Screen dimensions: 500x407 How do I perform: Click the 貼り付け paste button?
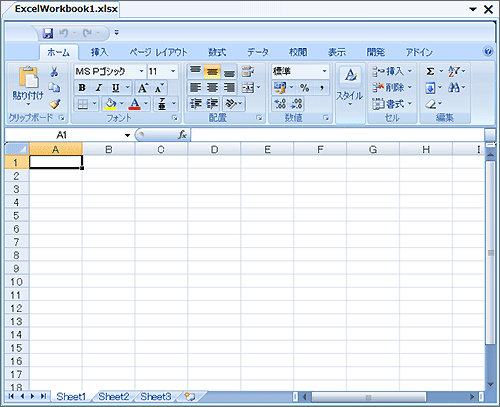pyautogui.click(x=28, y=86)
